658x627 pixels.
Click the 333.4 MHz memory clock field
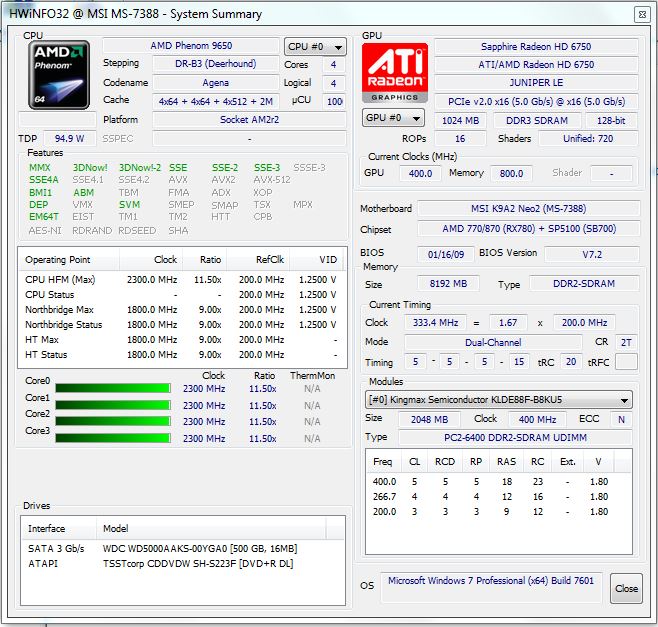(436, 323)
